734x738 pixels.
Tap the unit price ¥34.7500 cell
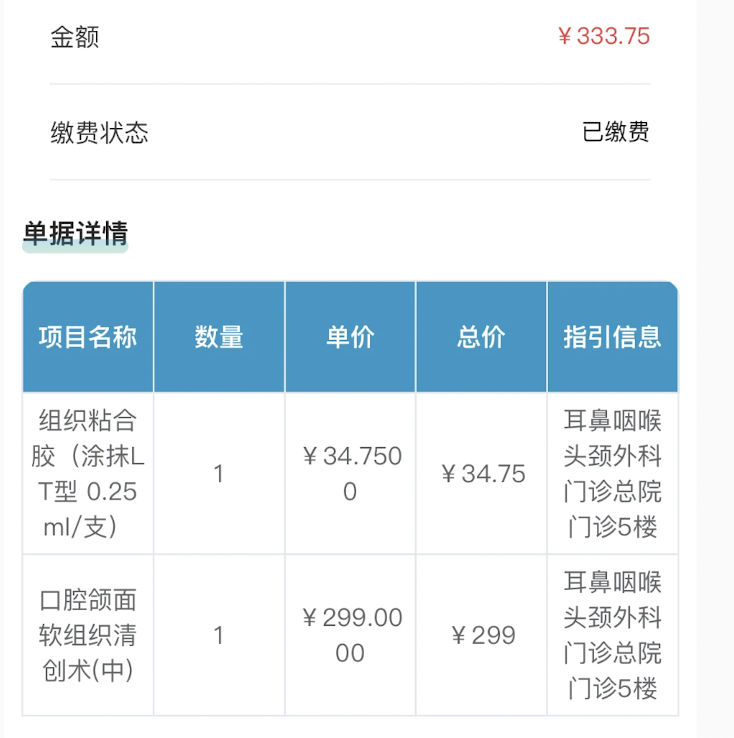(350, 473)
